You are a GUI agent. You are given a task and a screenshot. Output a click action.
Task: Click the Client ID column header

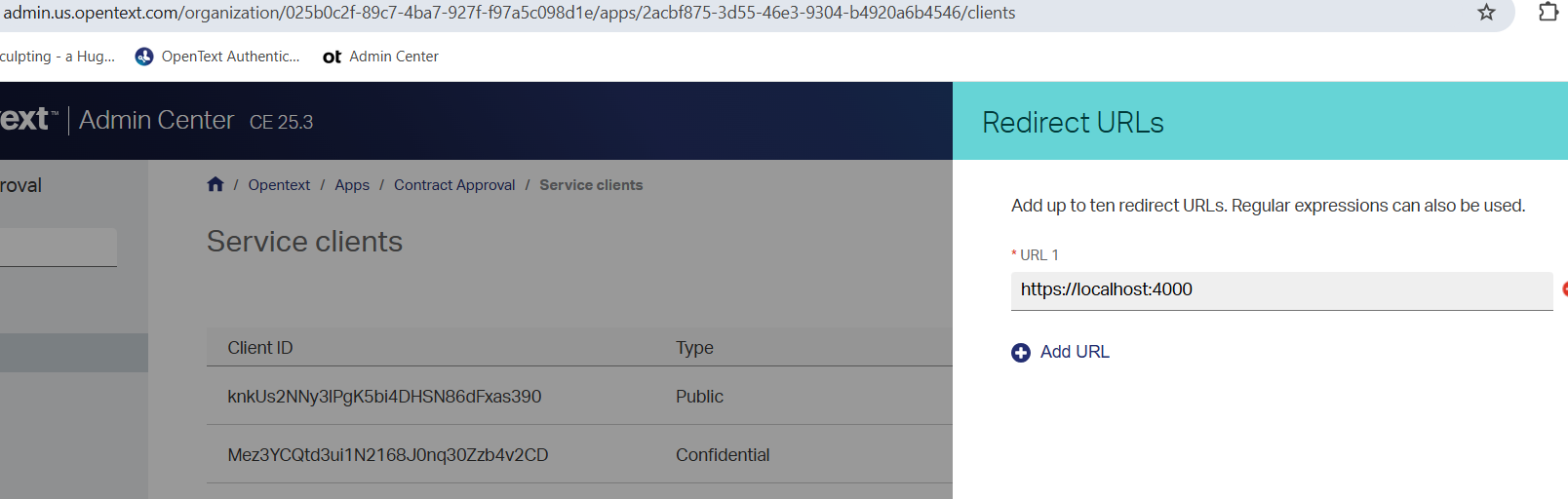coord(260,348)
